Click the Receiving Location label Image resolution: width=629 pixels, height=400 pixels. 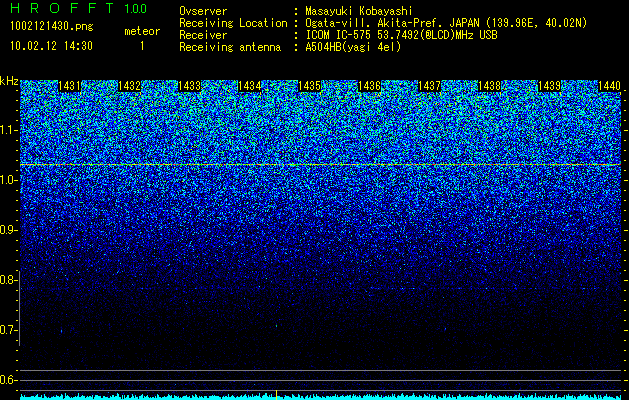[233, 23]
